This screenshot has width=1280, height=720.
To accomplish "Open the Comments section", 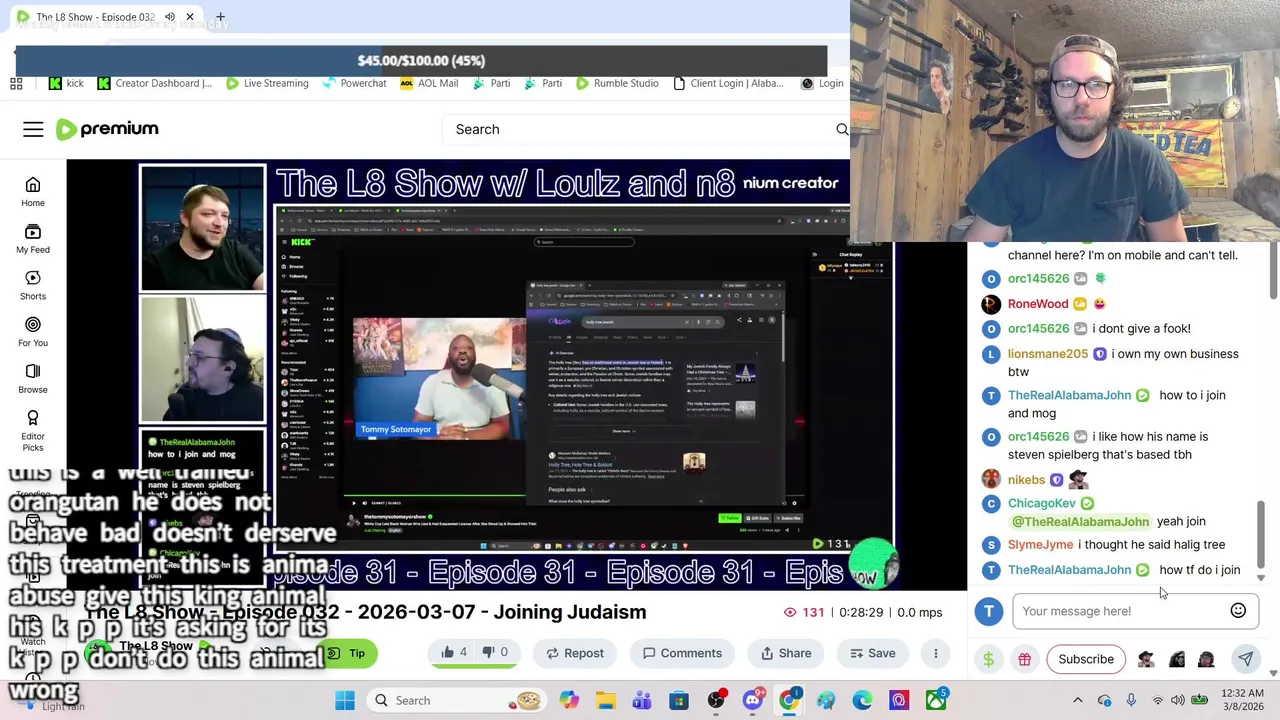I will coord(681,653).
